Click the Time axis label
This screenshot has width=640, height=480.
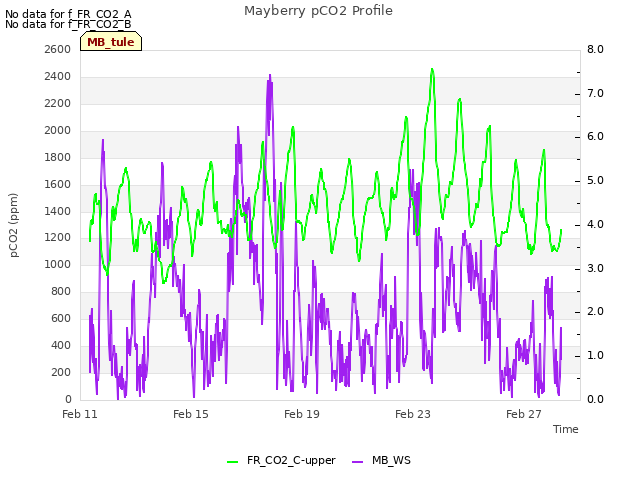point(566,429)
